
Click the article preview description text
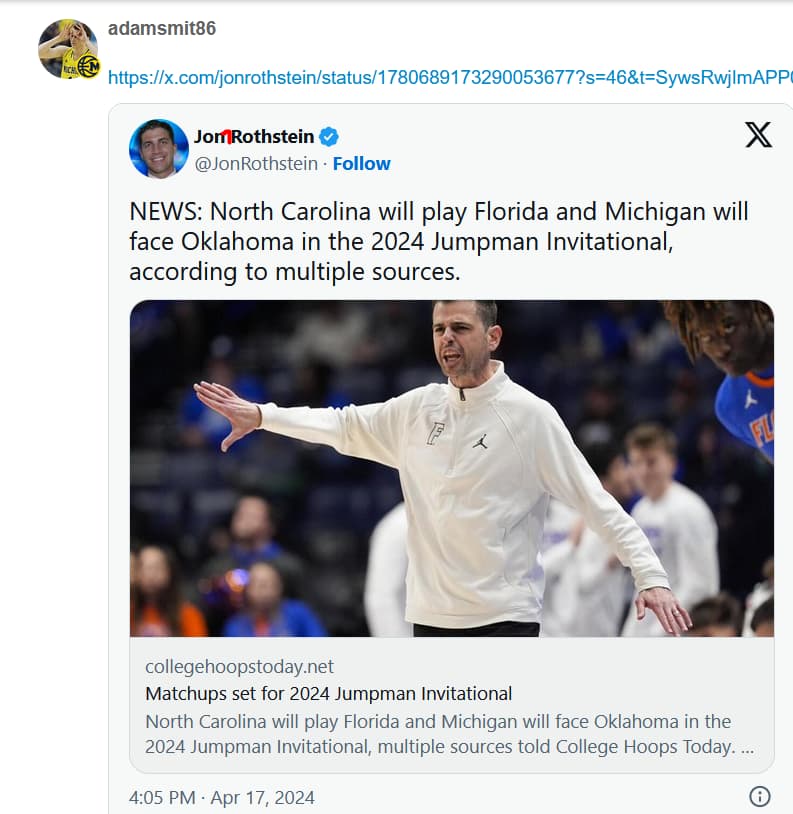coord(449,733)
